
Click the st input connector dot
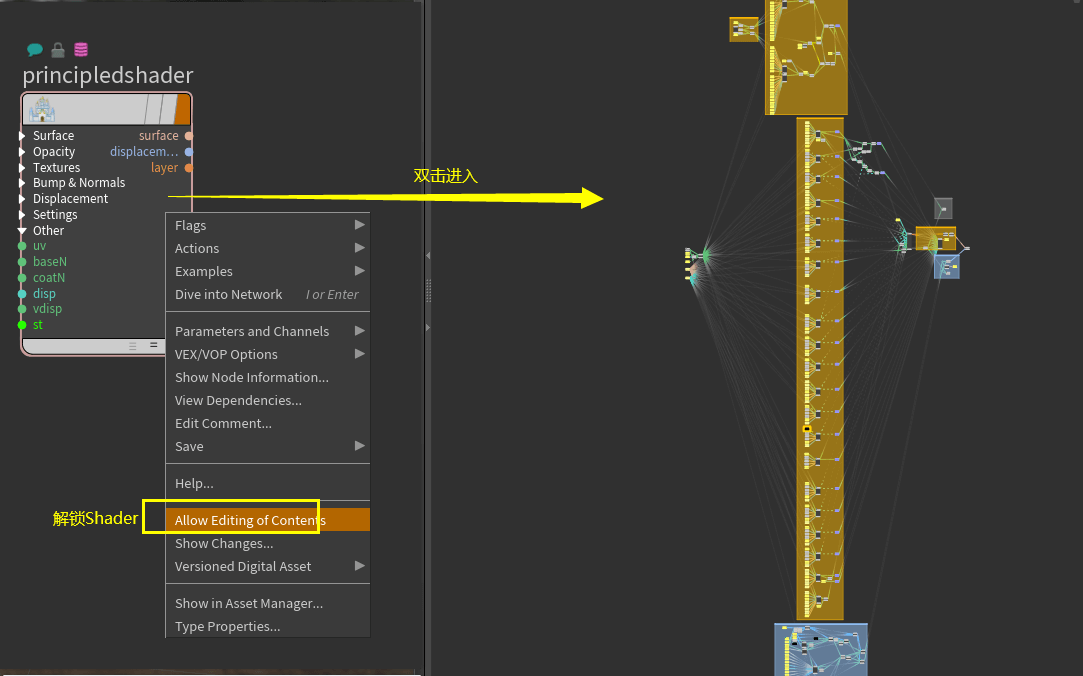[x=22, y=325]
